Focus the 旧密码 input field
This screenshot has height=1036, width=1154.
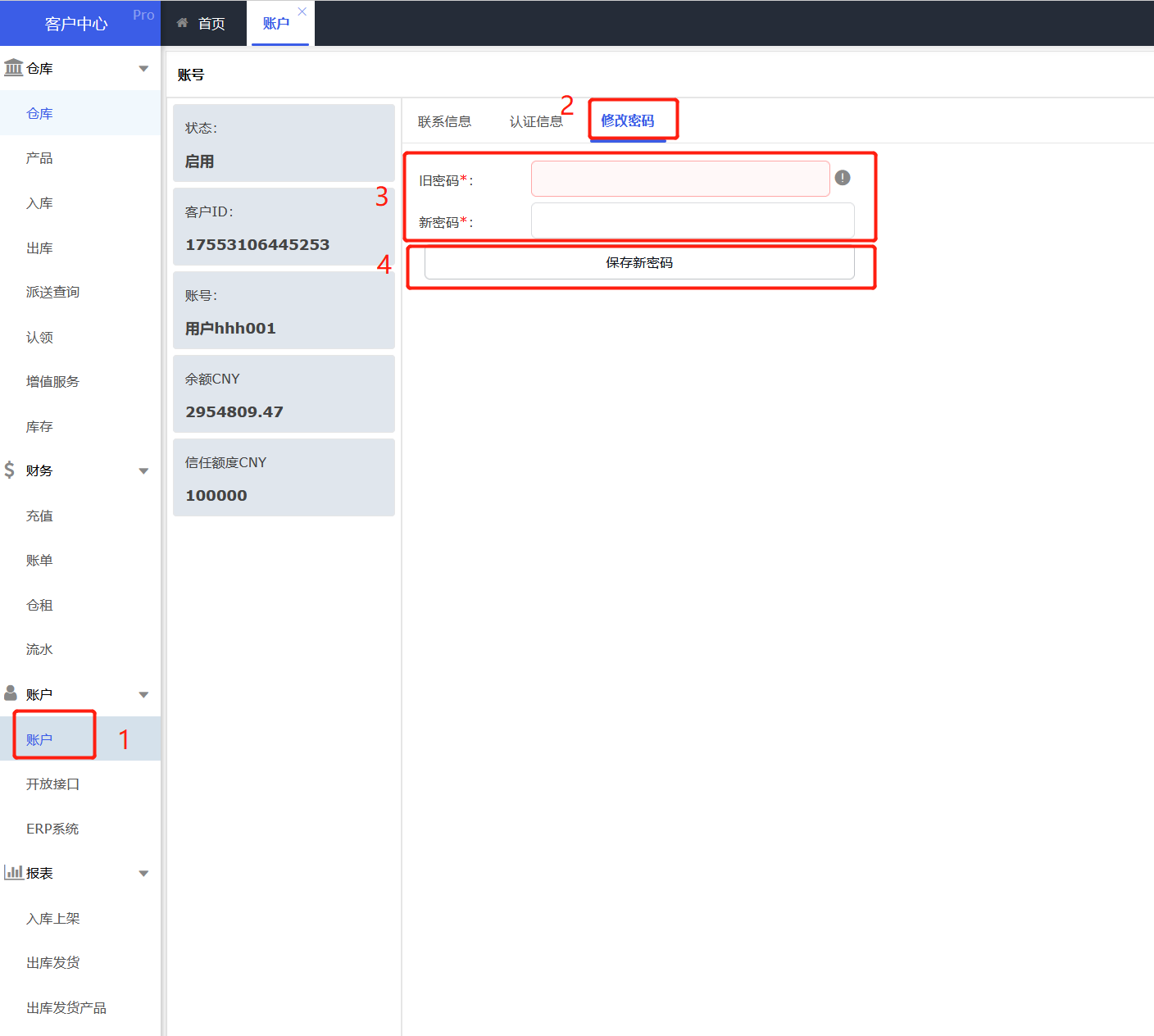tap(680, 179)
